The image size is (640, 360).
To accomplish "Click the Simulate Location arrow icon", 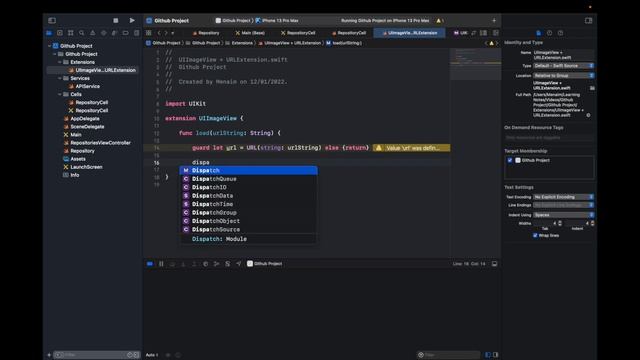I will coord(239,264).
